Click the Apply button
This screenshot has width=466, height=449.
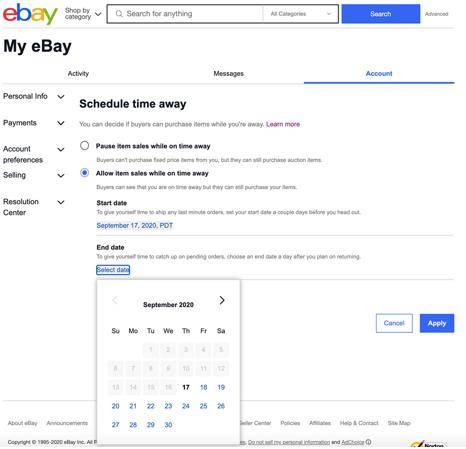coord(437,323)
